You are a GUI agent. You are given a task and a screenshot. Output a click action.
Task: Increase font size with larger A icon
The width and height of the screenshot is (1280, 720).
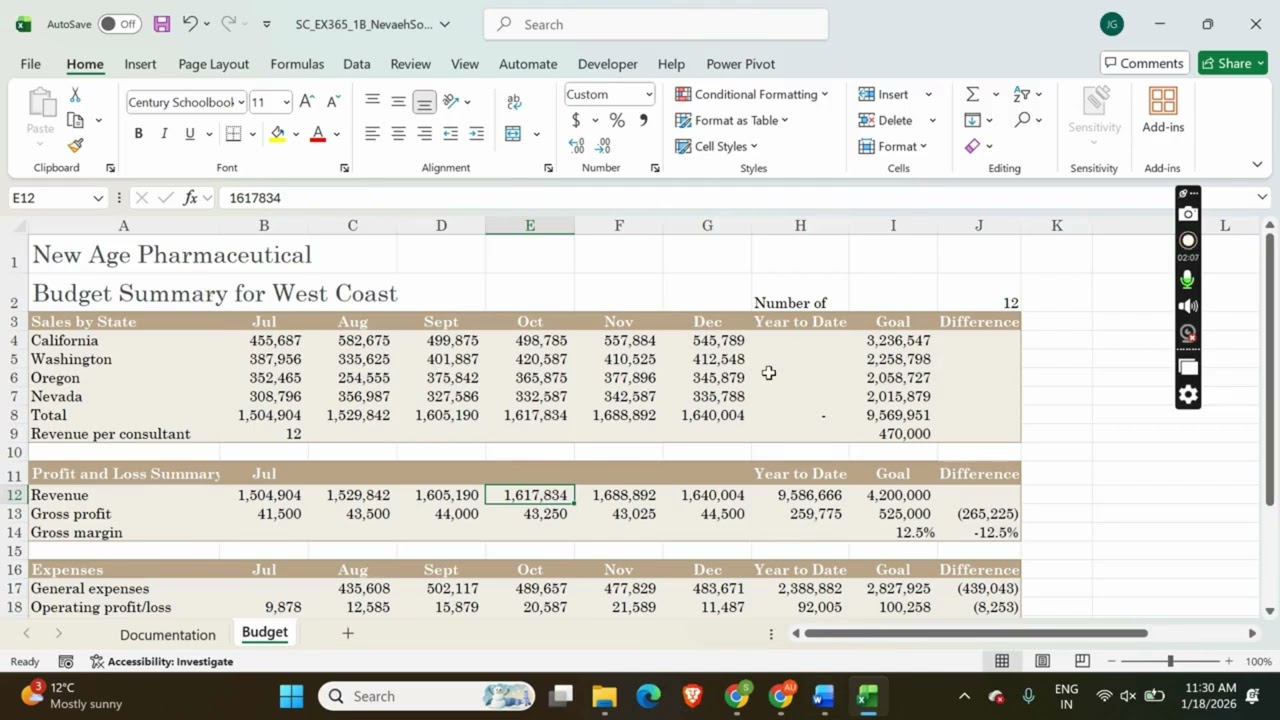tap(307, 102)
